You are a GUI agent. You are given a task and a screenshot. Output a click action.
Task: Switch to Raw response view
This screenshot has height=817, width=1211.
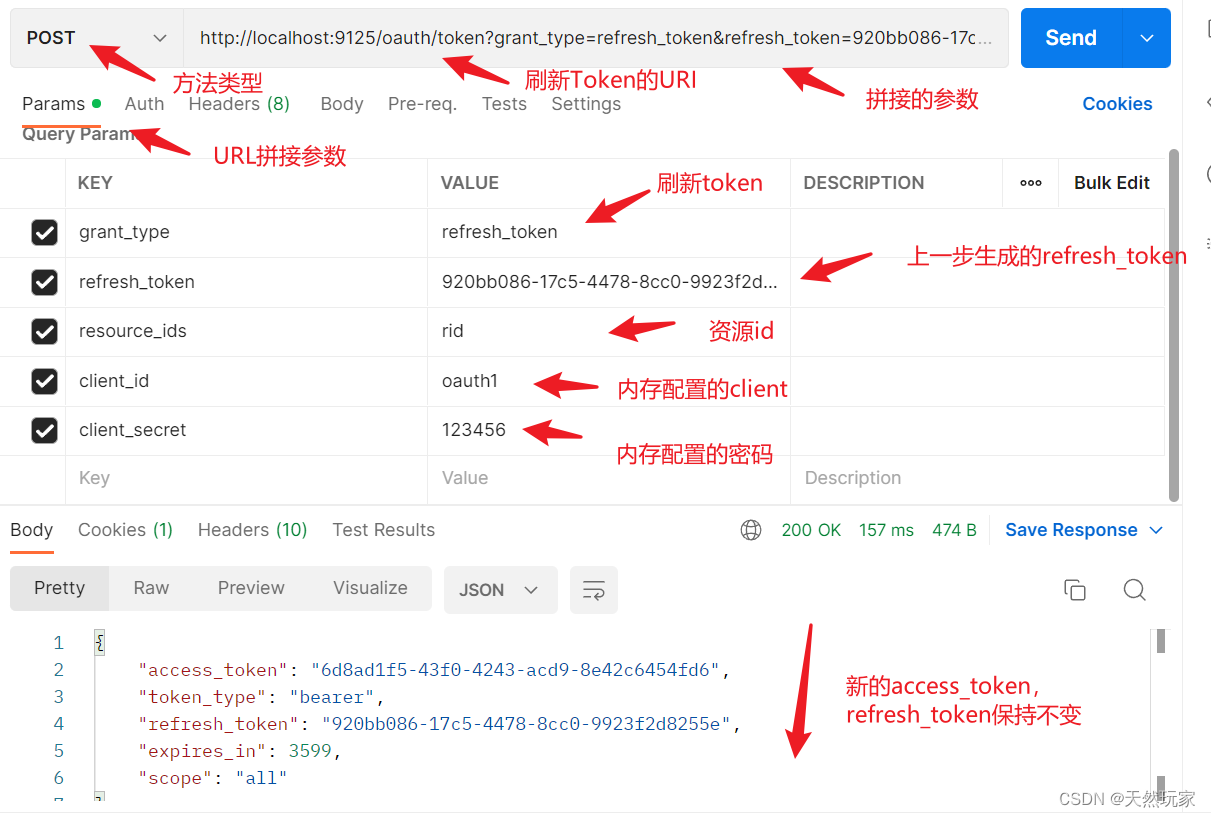point(150,589)
